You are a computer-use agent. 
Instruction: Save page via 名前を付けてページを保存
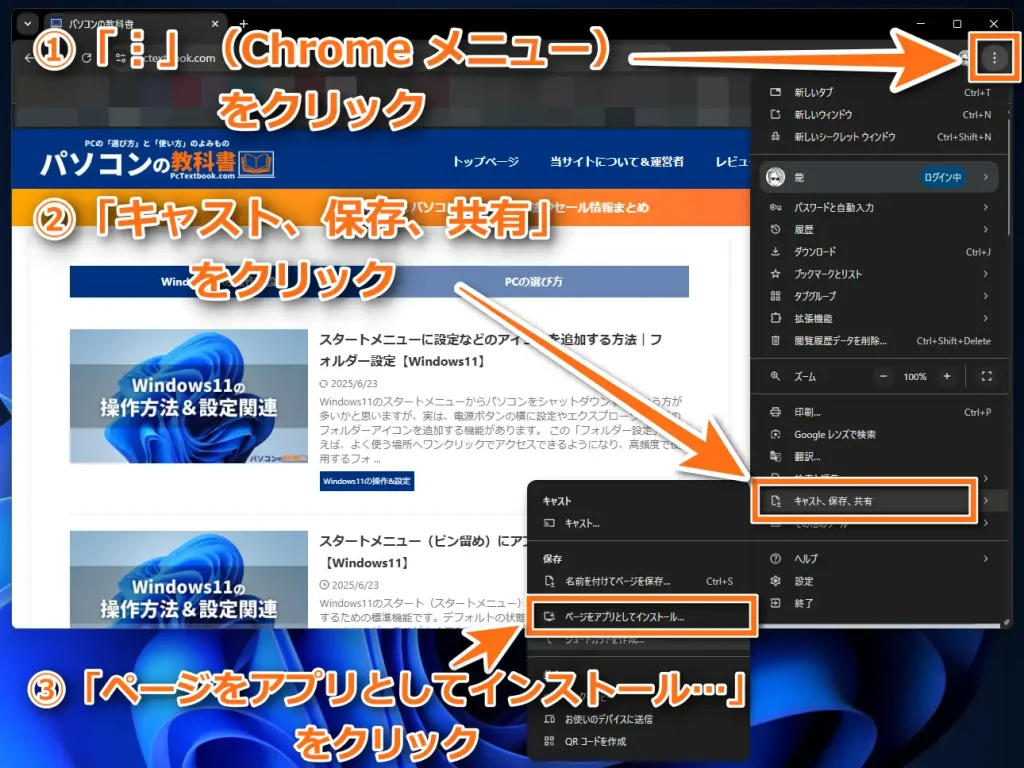click(x=637, y=581)
